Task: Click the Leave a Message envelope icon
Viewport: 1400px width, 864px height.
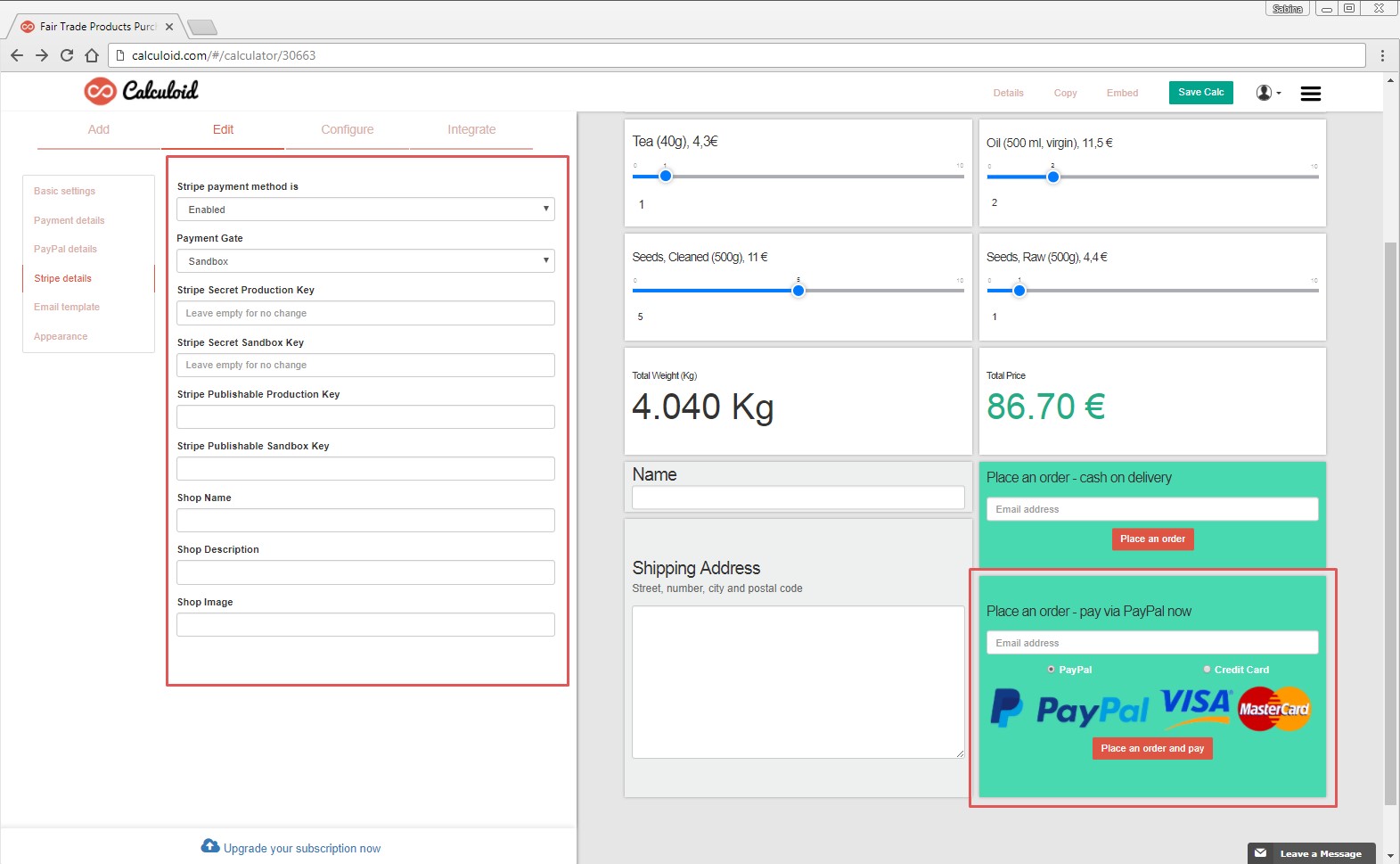Action: pyautogui.click(x=1260, y=853)
